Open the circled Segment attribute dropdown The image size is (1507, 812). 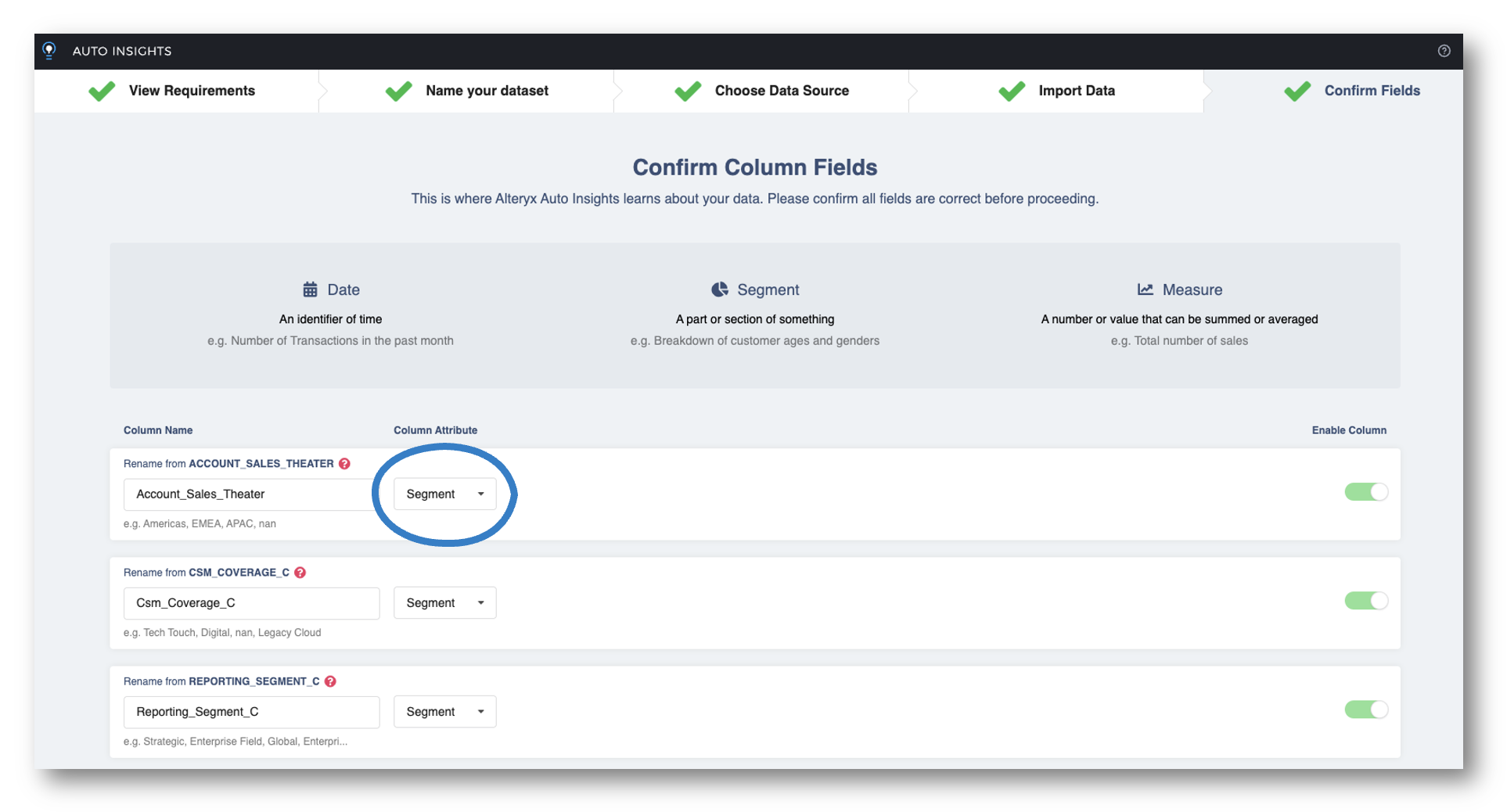pyautogui.click(x=444, y=494)
